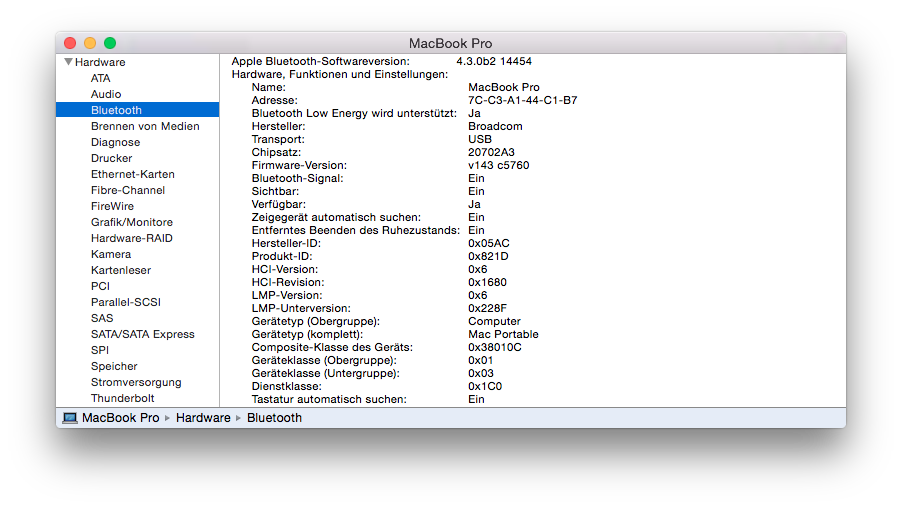Click Hersteller-ID value 0x05AC

coord(488,243)
